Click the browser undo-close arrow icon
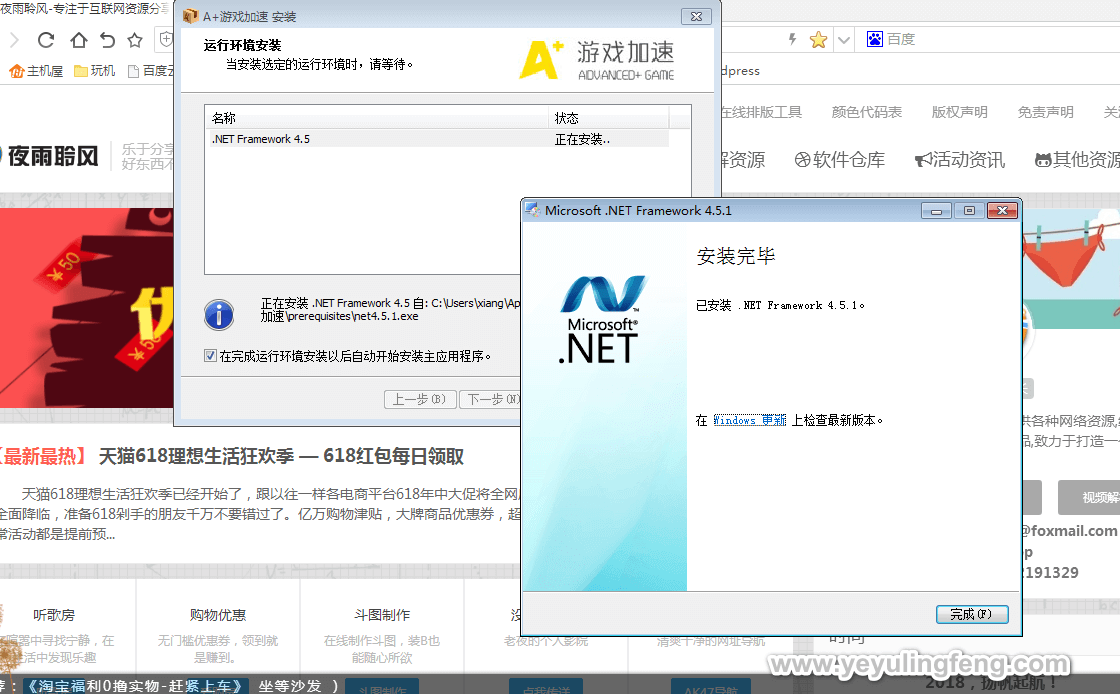1120x694 pixels. [x=107, y=40]
